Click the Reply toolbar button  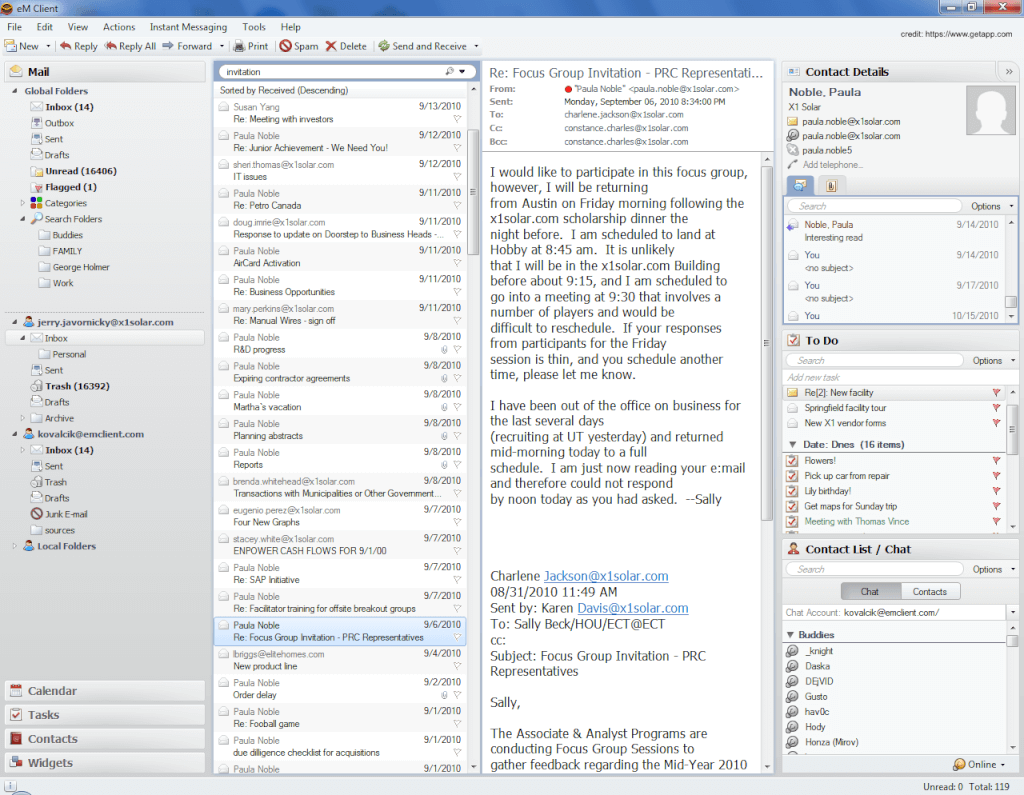78,46
